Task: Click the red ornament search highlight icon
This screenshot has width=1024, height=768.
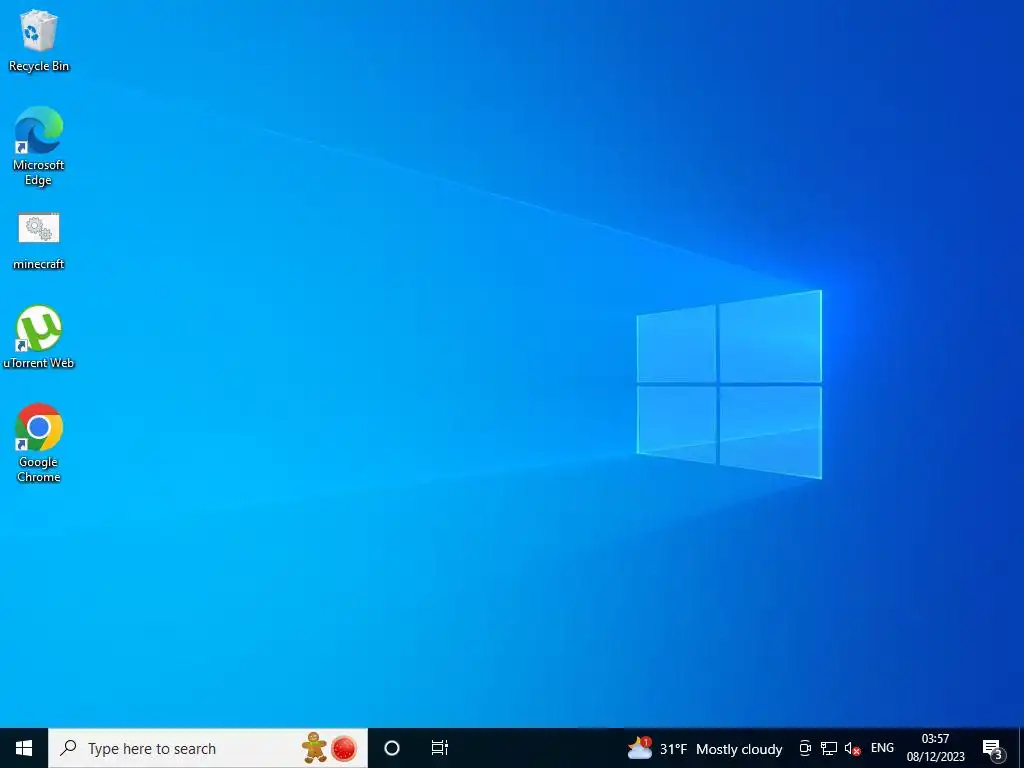Action: tap(344, 748)
